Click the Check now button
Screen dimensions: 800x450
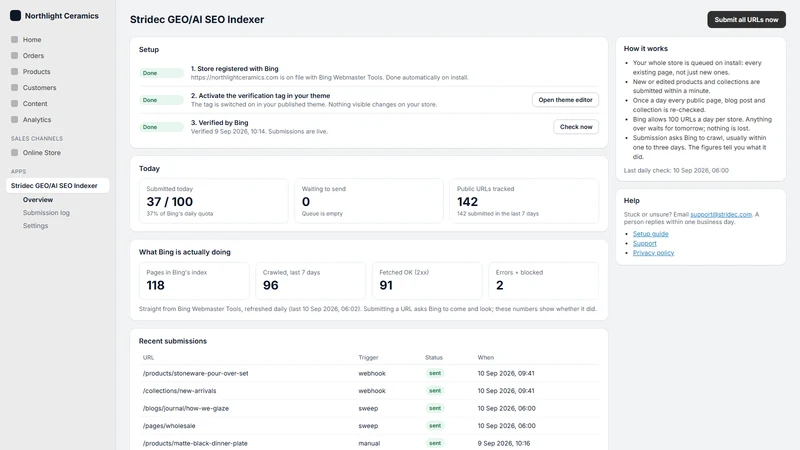[576, 127]
